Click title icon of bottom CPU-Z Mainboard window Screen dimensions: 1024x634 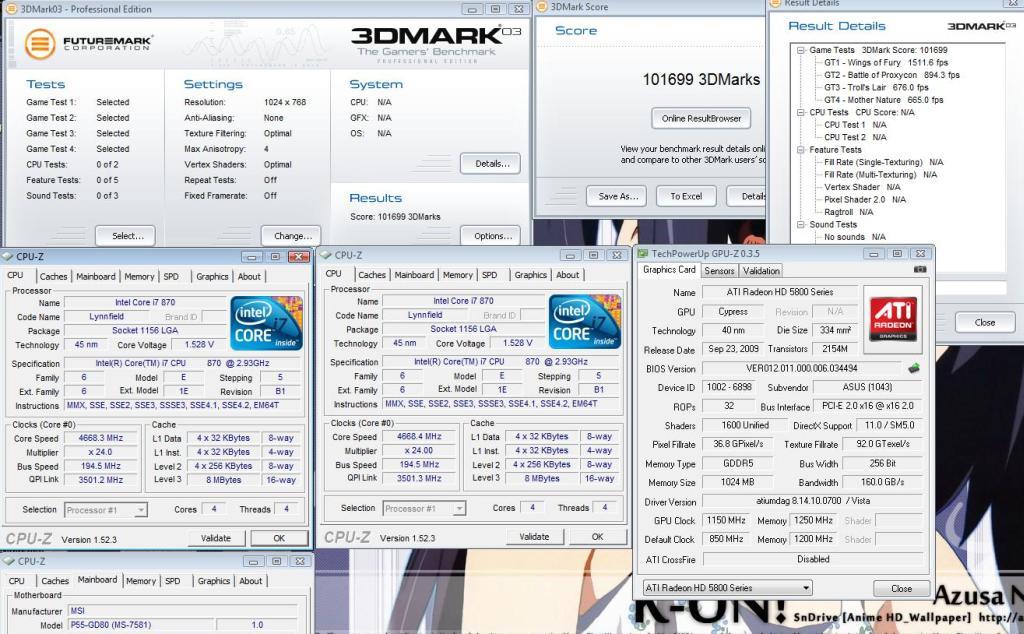pyautogui.click(x=8, y=561)
